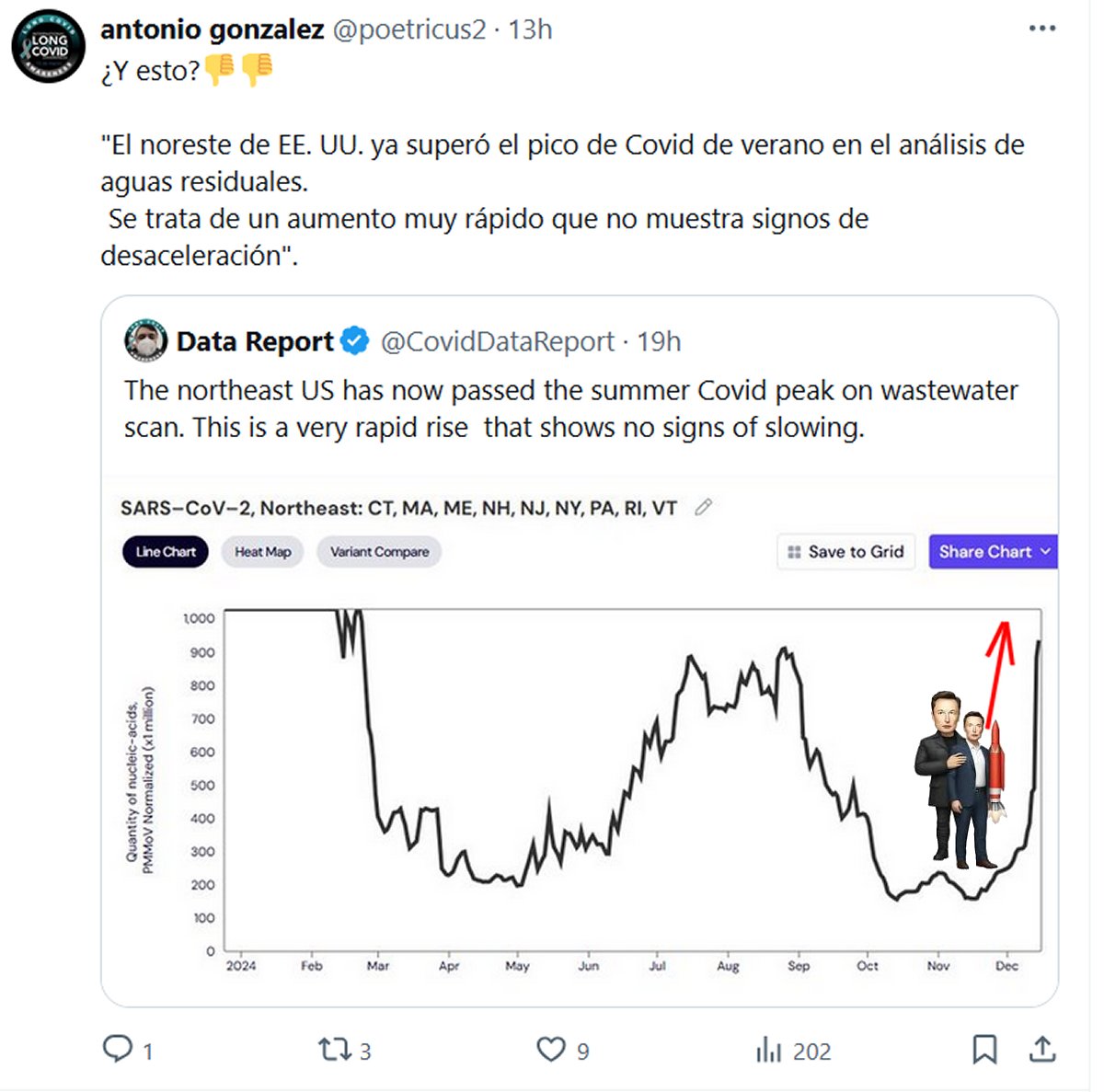Click the 13h tweet timestamp
The height and width of the screenshot is (1092, 1104).
pos(531,29)
